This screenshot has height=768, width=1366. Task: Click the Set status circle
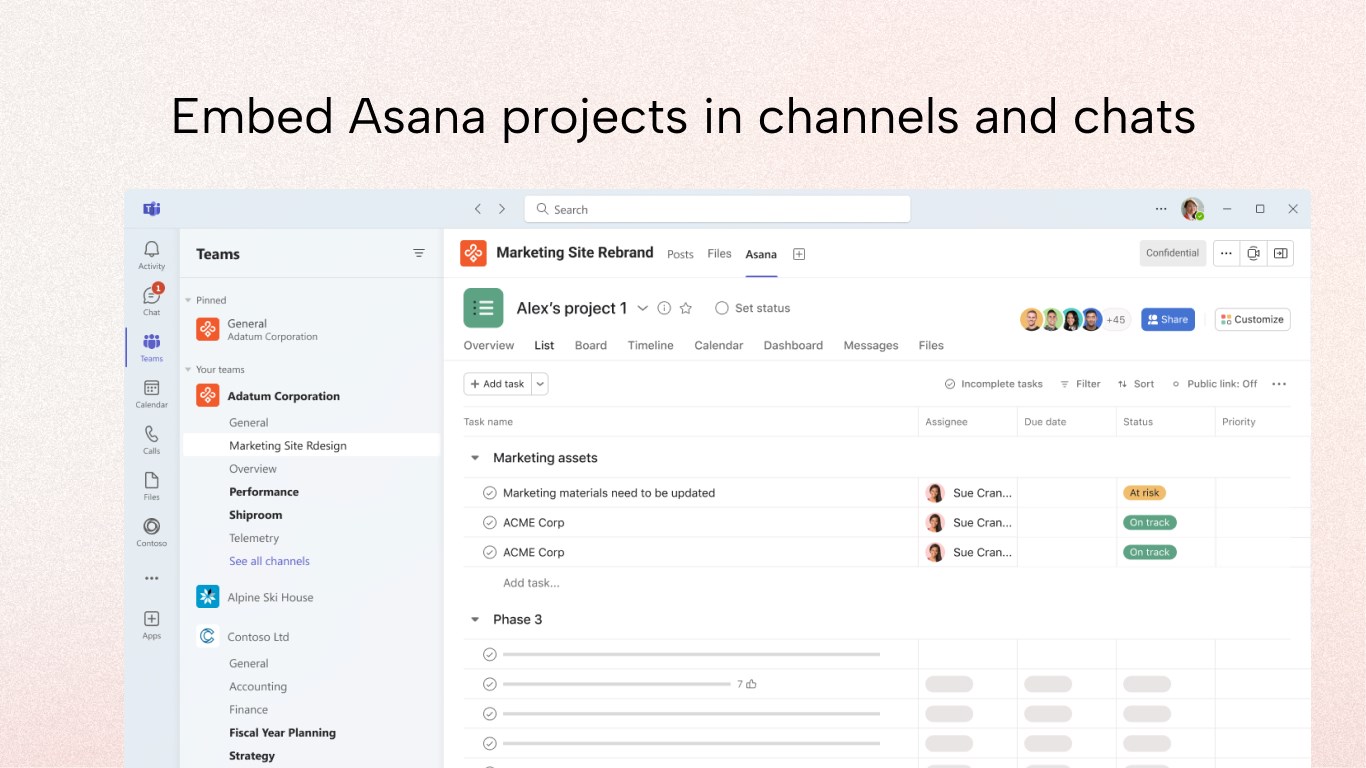pyautogui.click(x=722, y=308)
